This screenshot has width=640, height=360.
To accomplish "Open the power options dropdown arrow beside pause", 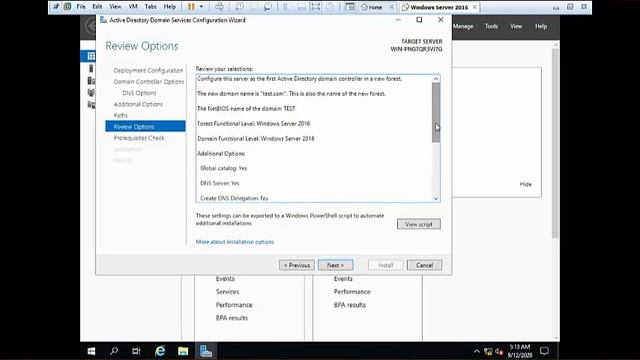I will [201, 7].
